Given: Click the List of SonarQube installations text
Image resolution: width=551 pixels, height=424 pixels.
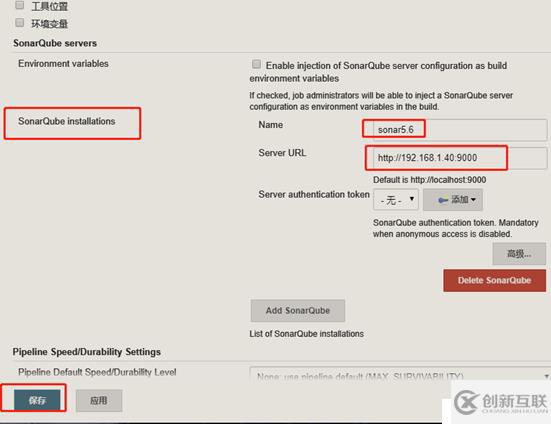Looking at the screenshot, I should (306, 334).
